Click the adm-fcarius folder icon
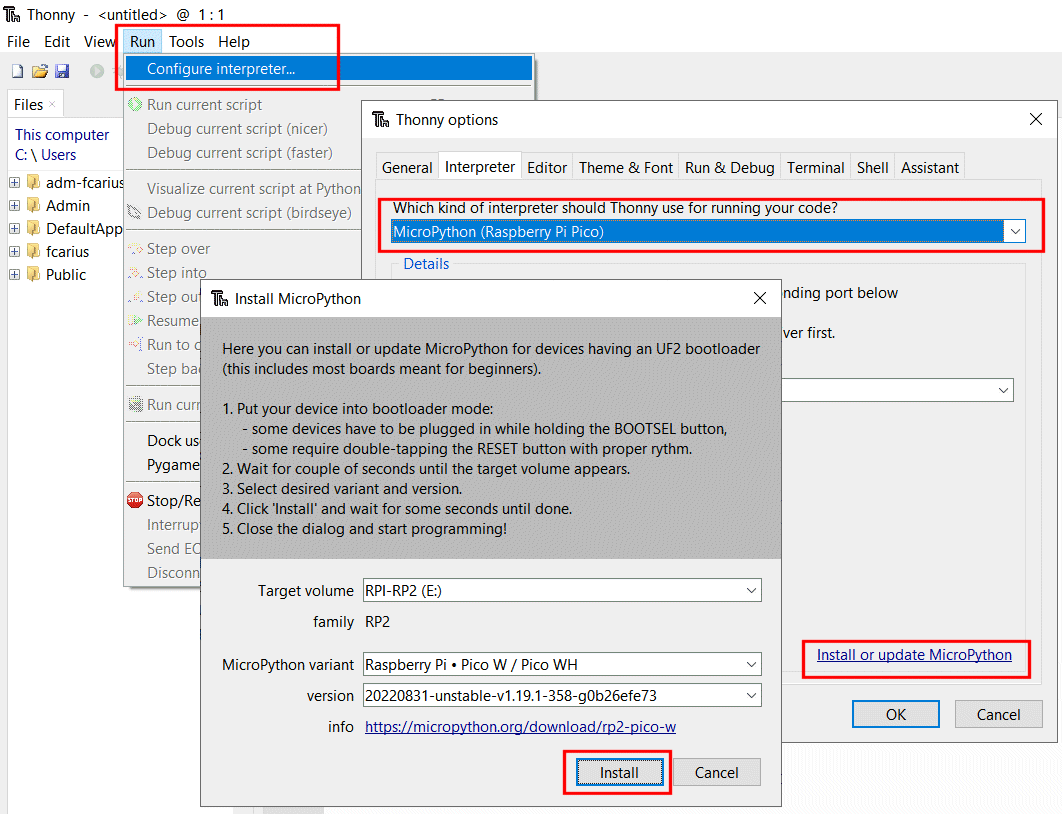 click(x=34, y=182)
